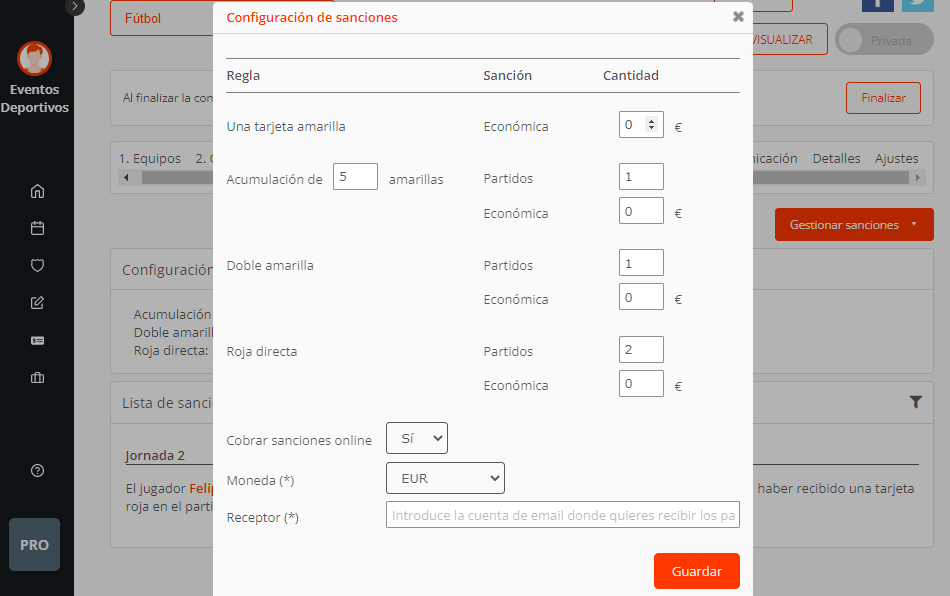The height and width of the screenshot is (596, 950).
Task: Open the Moneda EUR currency dropdown
Action: click(445, 478)
